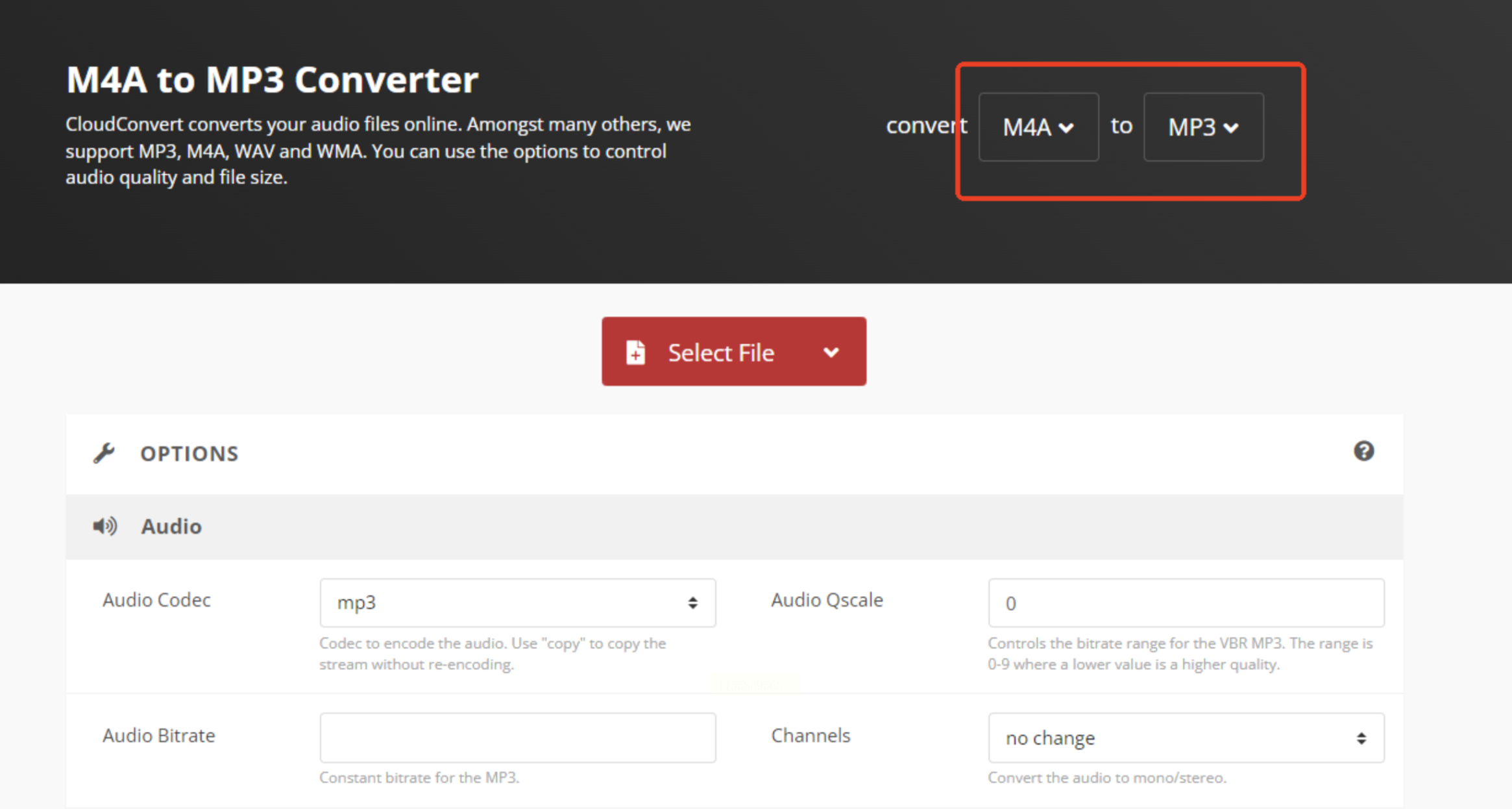Open the M4A source format dropdown

pos(1038,127)
